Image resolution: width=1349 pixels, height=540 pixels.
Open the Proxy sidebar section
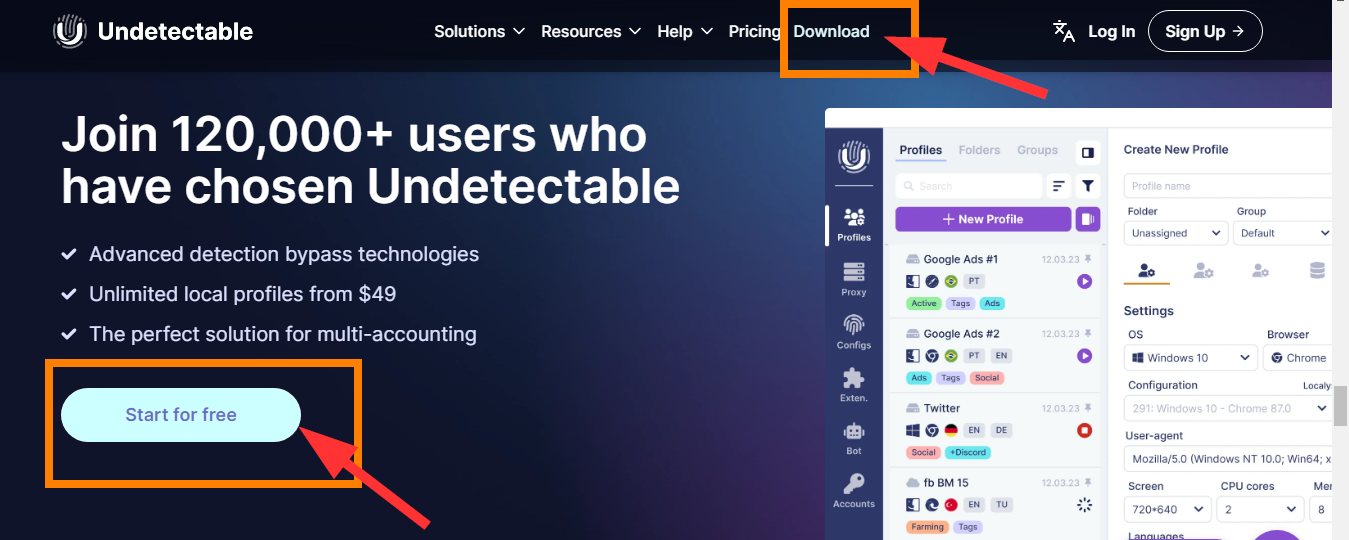click(854, 279)
